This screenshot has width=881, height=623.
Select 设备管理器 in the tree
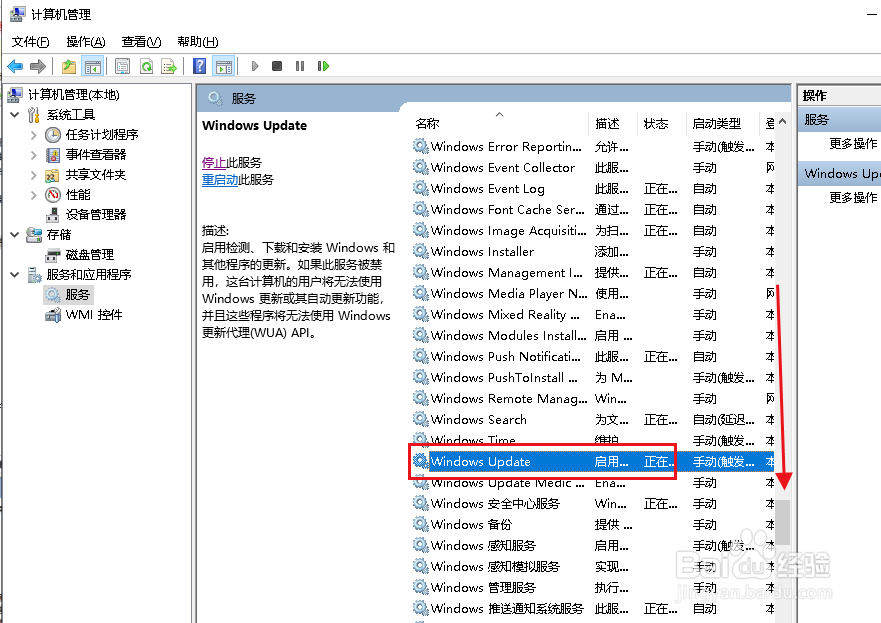point(96,215)
